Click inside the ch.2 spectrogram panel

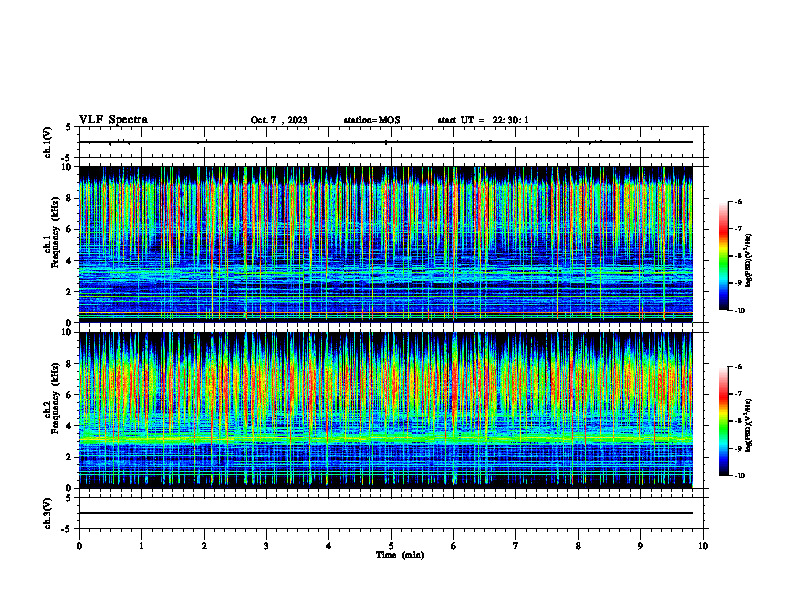coord(386,410)
